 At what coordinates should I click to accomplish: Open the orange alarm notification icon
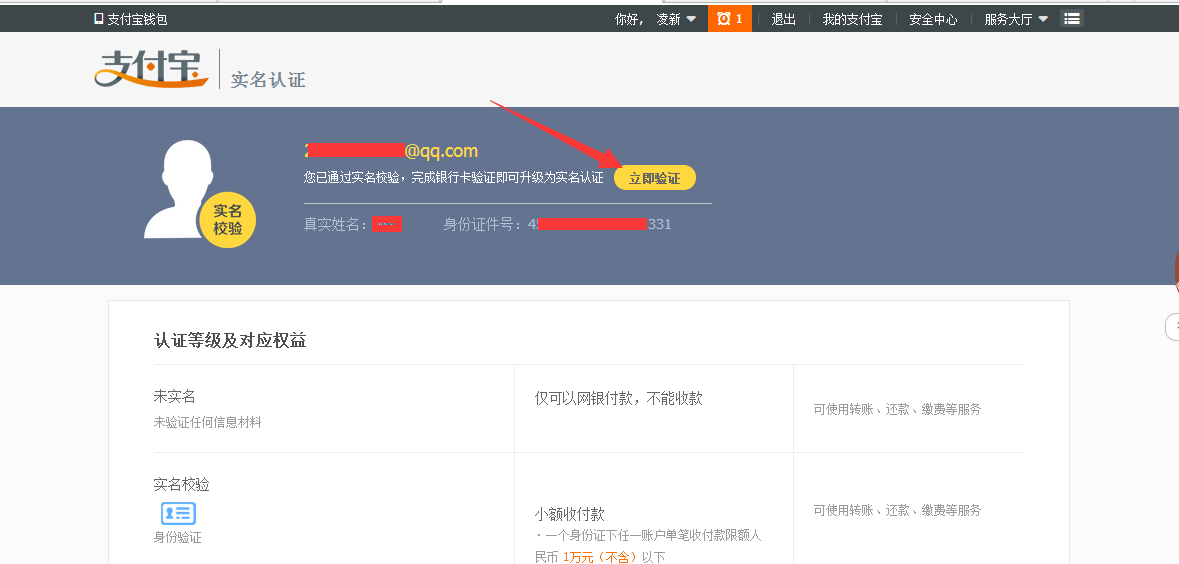(x=729, y=19)
